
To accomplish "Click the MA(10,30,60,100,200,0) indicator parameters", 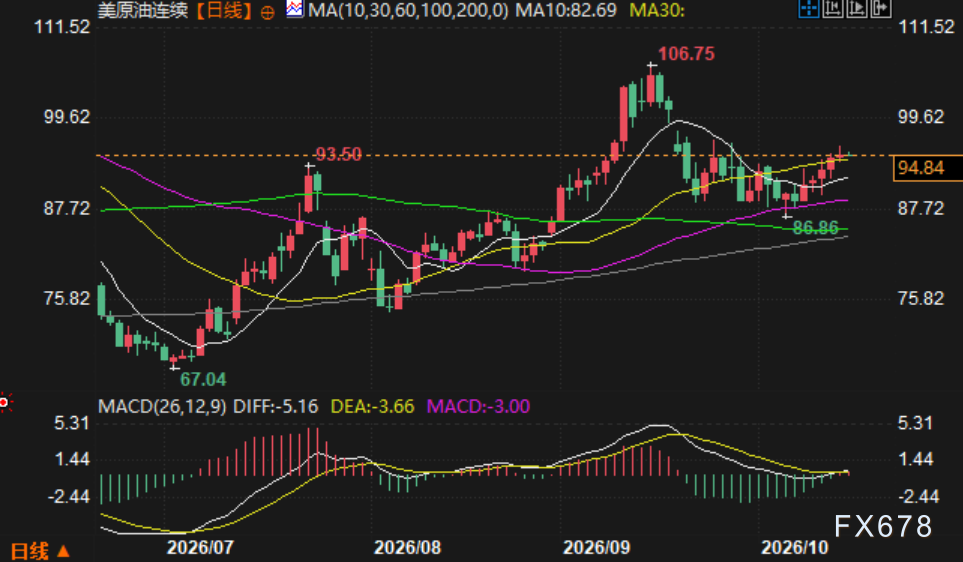I will pos(408,10).
